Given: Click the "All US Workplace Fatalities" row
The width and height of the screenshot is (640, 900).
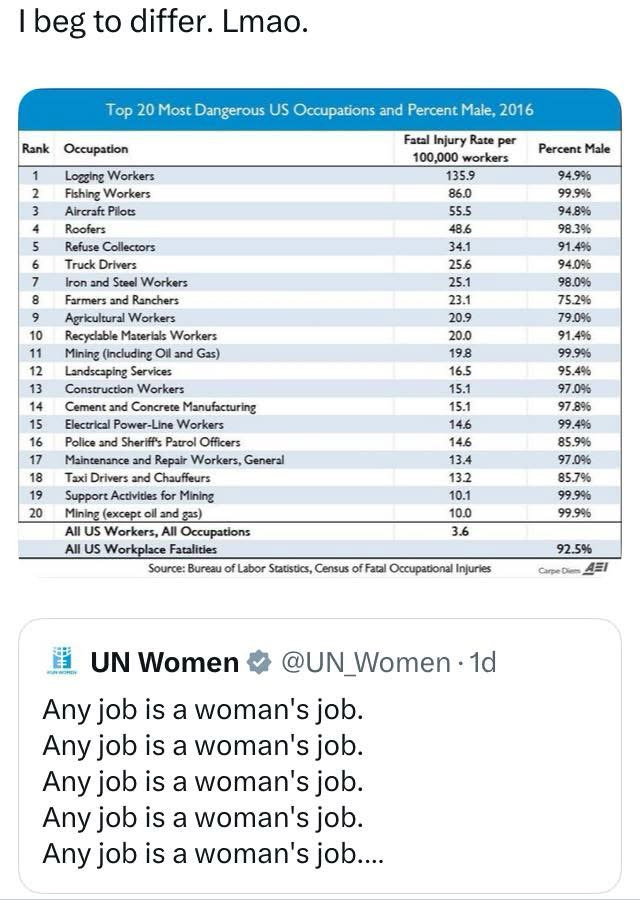Looking at the screenshot, I should pos(140,549).
